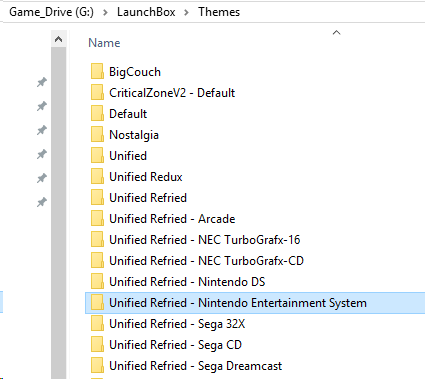This screenshot has height=379, width=425.
Task: Click the navigation pane scrollbar track
Action: (59, 213)
